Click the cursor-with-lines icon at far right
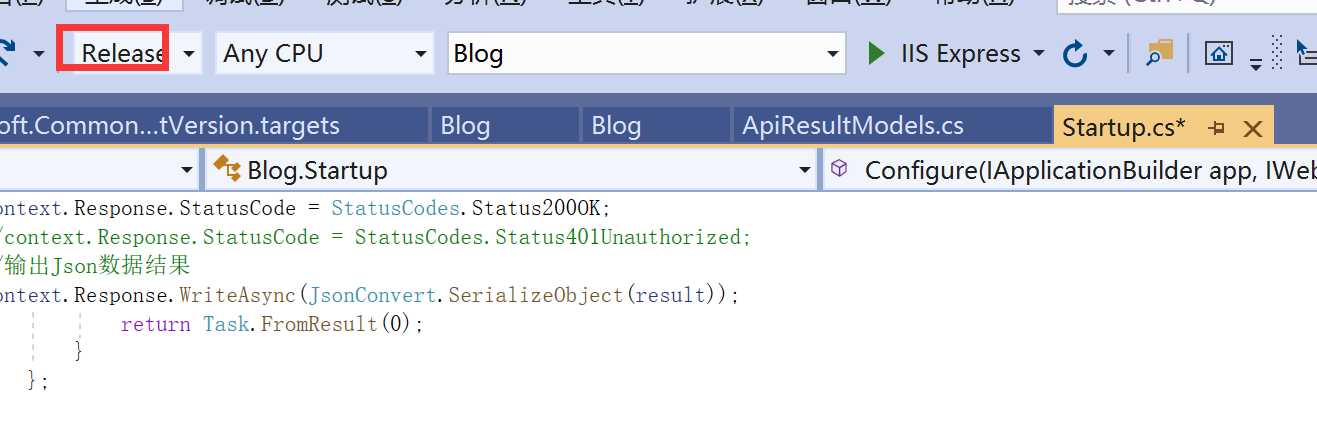Image resolution: width=1317 pixels, height=423 pixels. (1306, 53)
